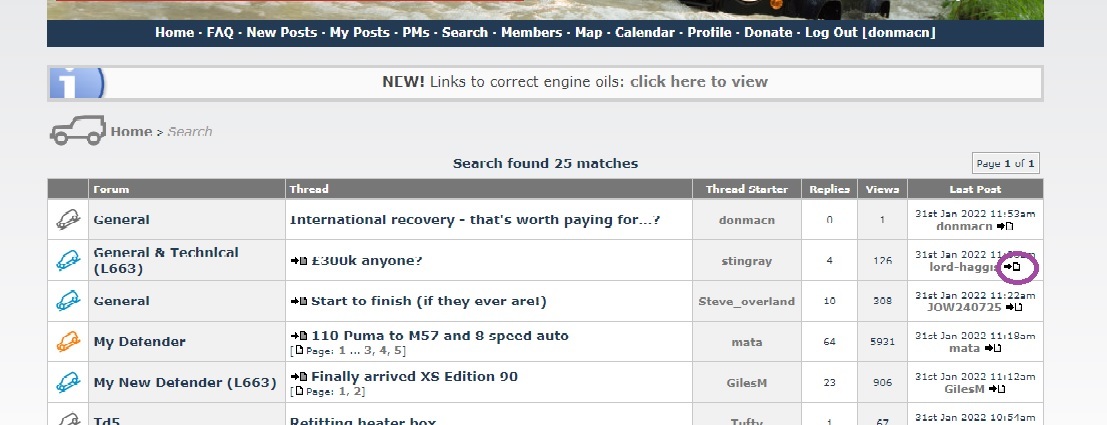
Task: Follow 'click here to view' engine oils link
Action: (699, 82)
